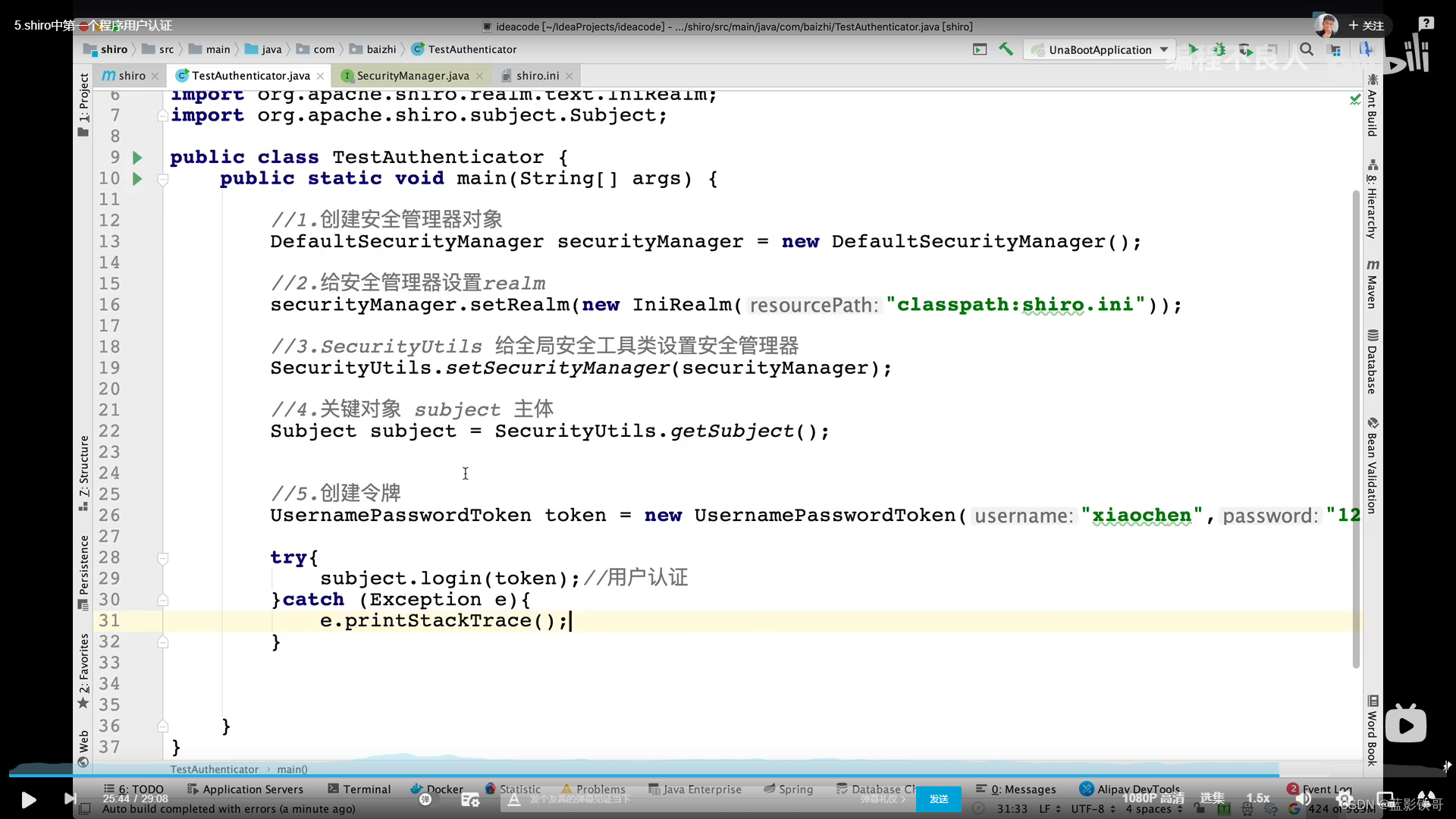Open the LF line separator selector

pyautogui.click(x=1050, y=809)
